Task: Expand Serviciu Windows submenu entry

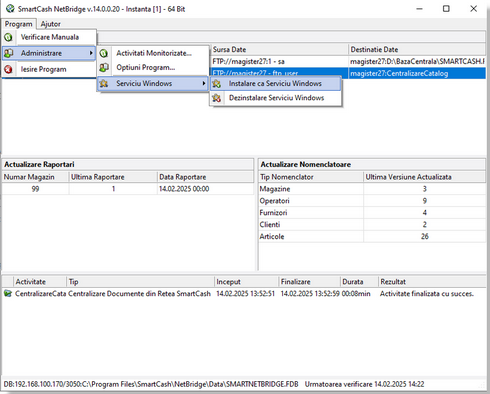Action: click(153, 83)
